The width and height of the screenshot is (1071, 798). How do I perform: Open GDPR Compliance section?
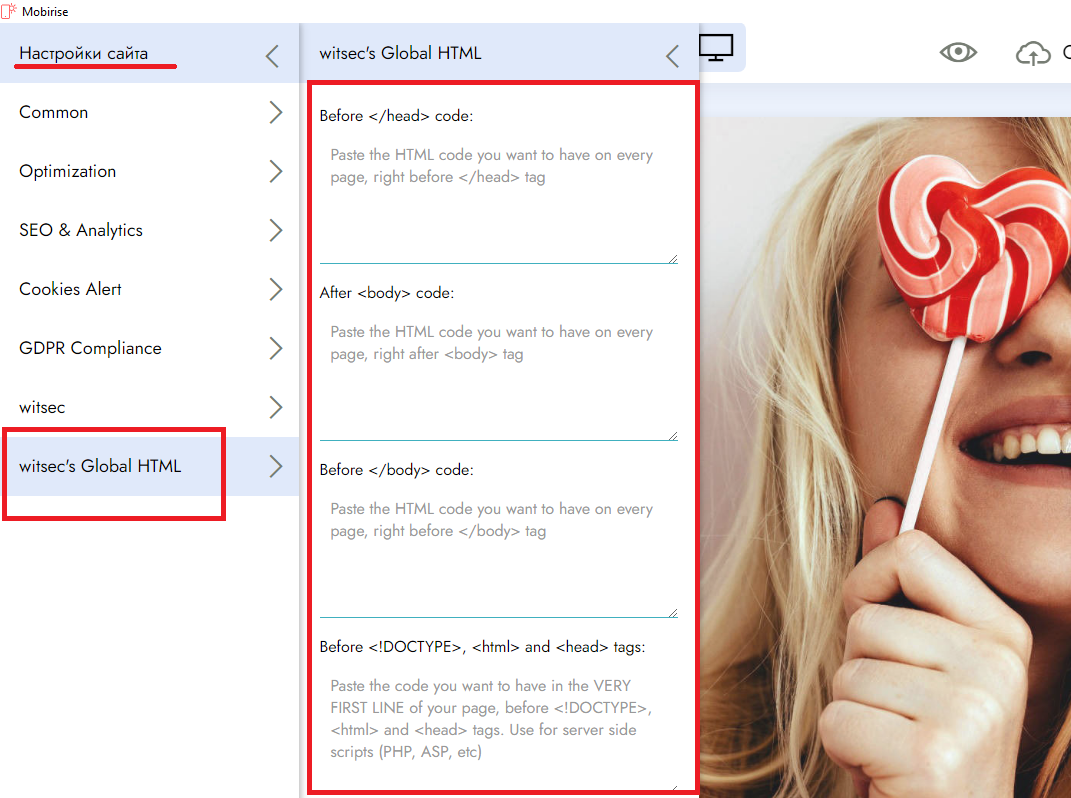(x=150, y=348)
